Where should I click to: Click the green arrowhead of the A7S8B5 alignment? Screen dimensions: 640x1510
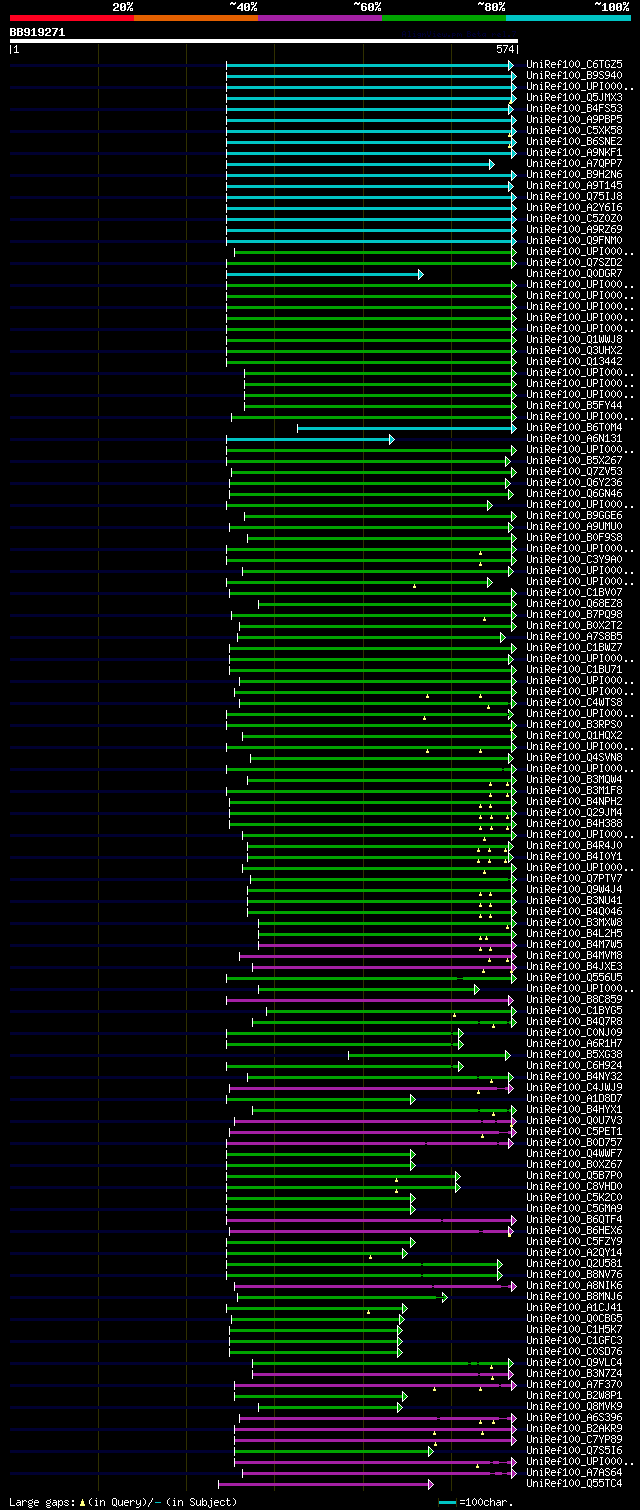click(x=502, y=637)
